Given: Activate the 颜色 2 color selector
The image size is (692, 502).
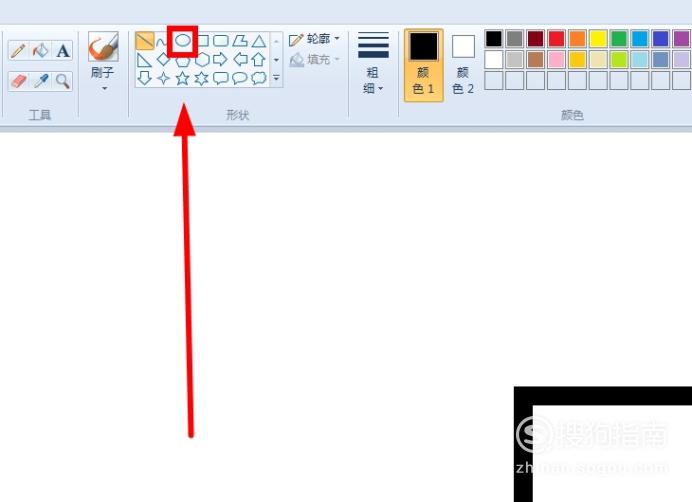Looking at the screenshot, I should coord(463,66).
